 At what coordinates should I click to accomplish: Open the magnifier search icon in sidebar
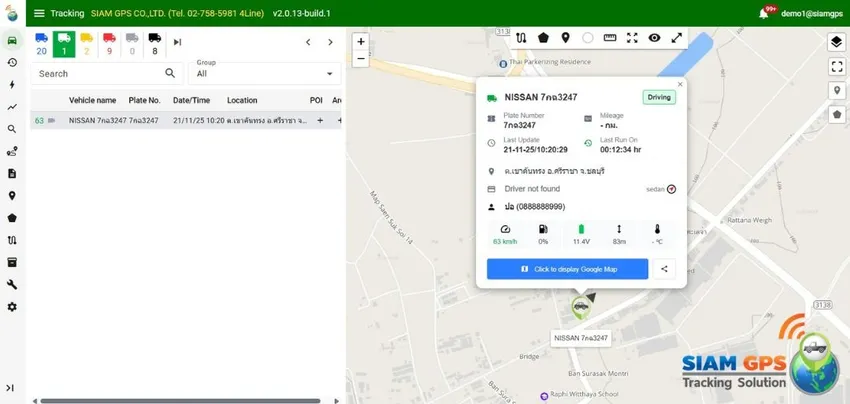12,129
